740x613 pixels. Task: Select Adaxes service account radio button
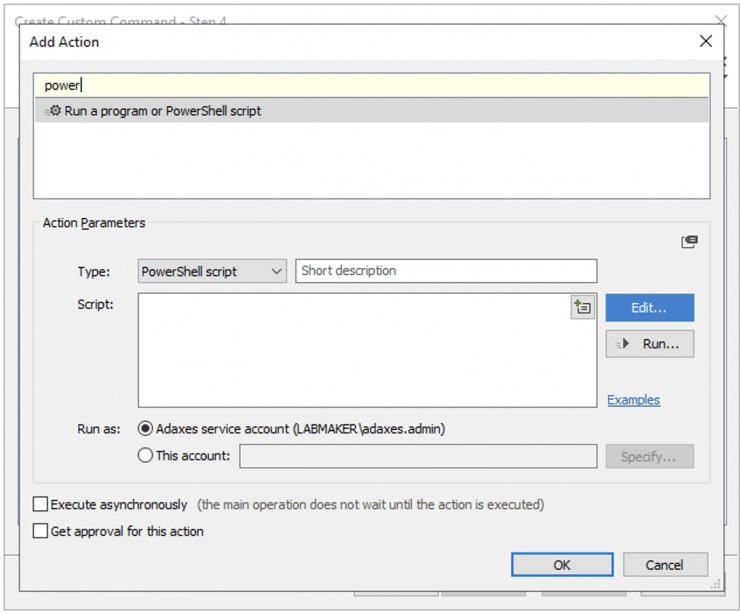point(145,428)
